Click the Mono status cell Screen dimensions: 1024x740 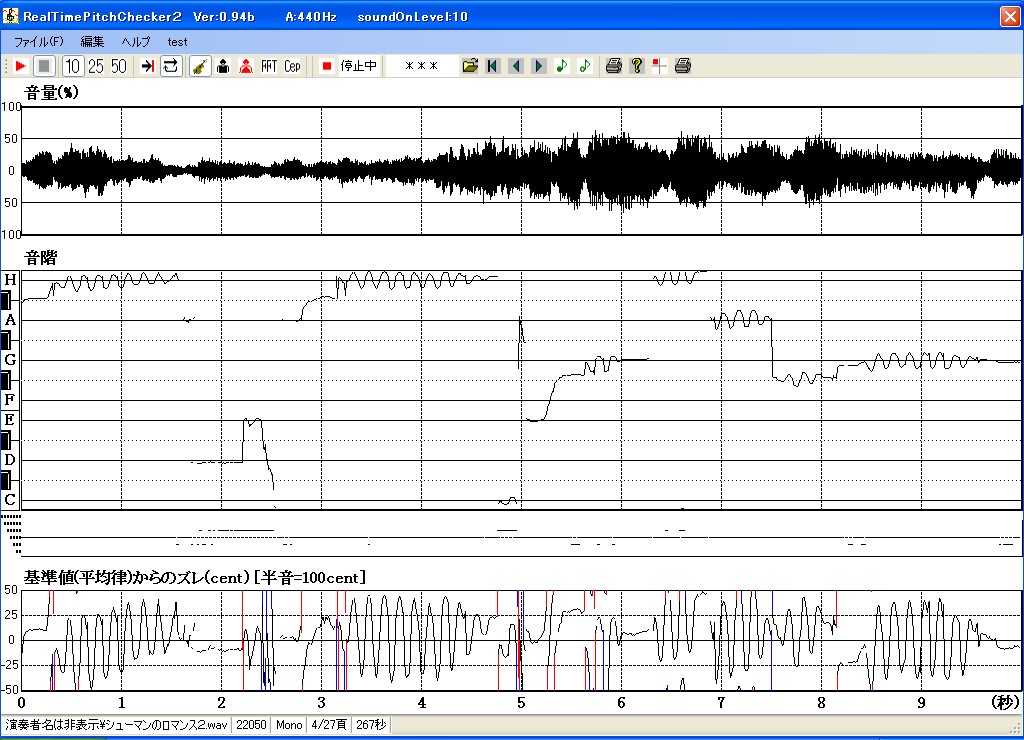coord(289,725)
